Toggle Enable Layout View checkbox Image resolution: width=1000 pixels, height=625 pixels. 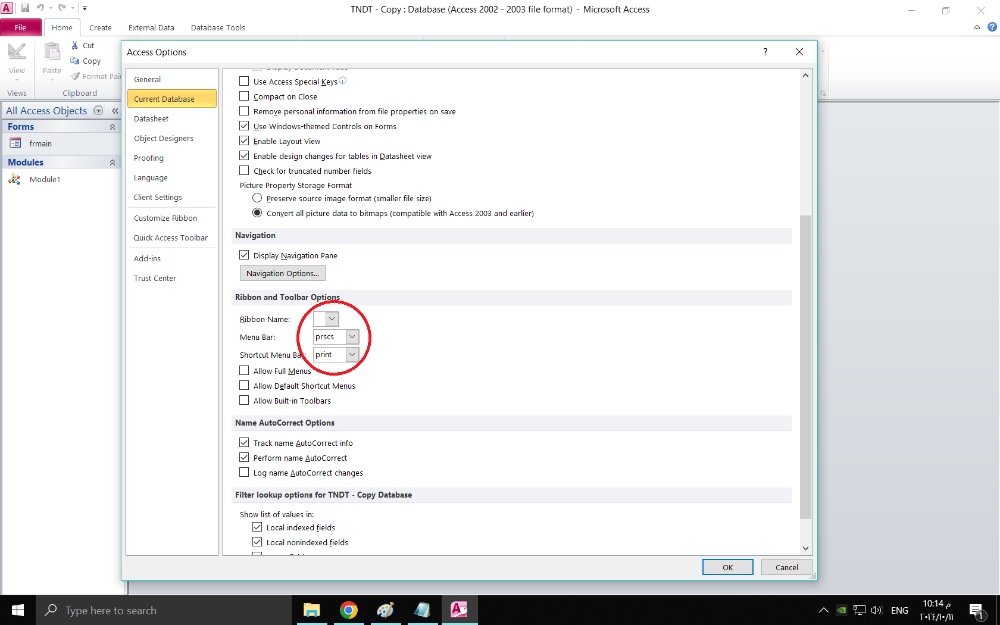click(x=244, y=141)
